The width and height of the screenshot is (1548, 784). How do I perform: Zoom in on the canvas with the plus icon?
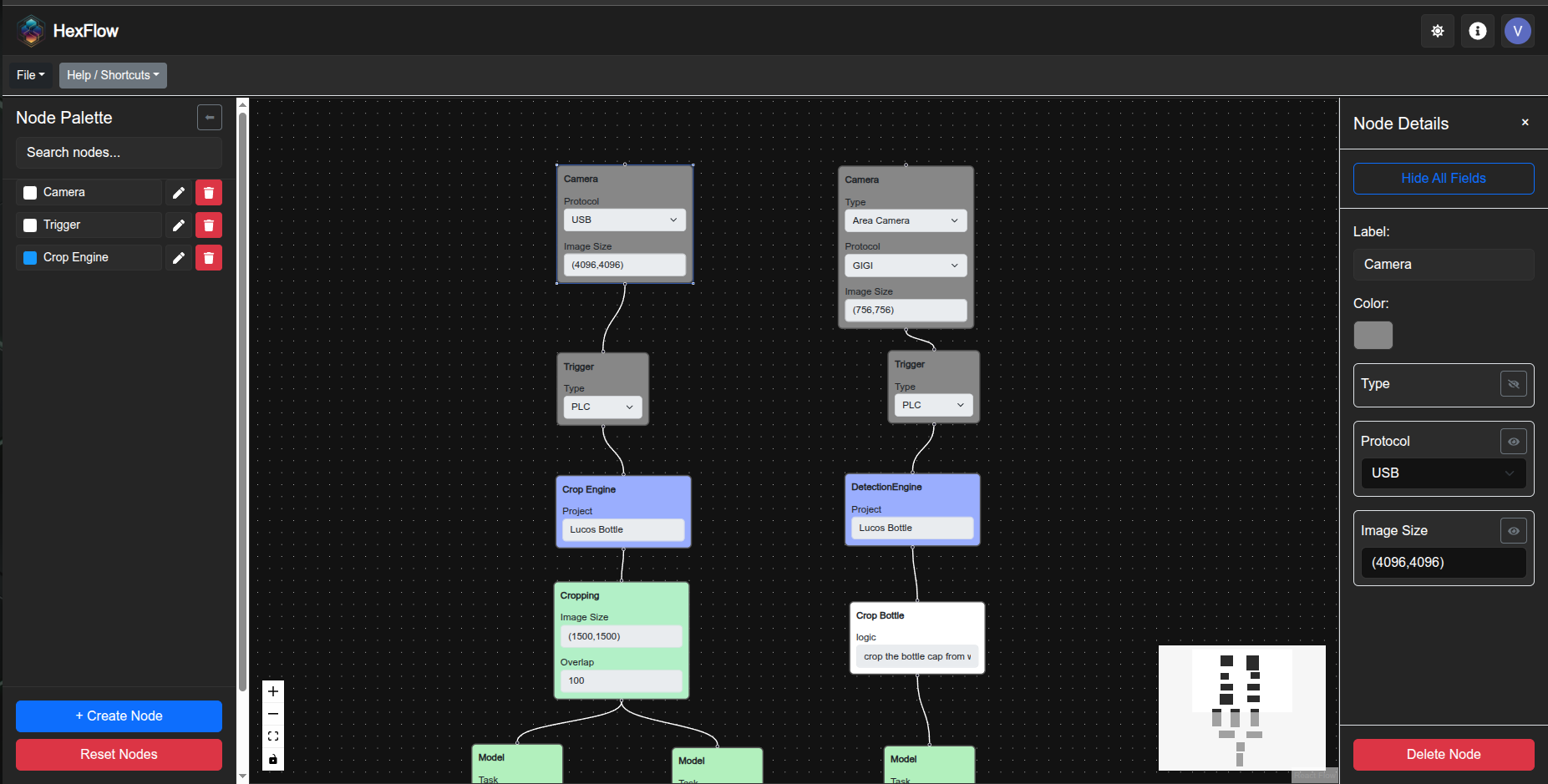click(x=272, y=691)
